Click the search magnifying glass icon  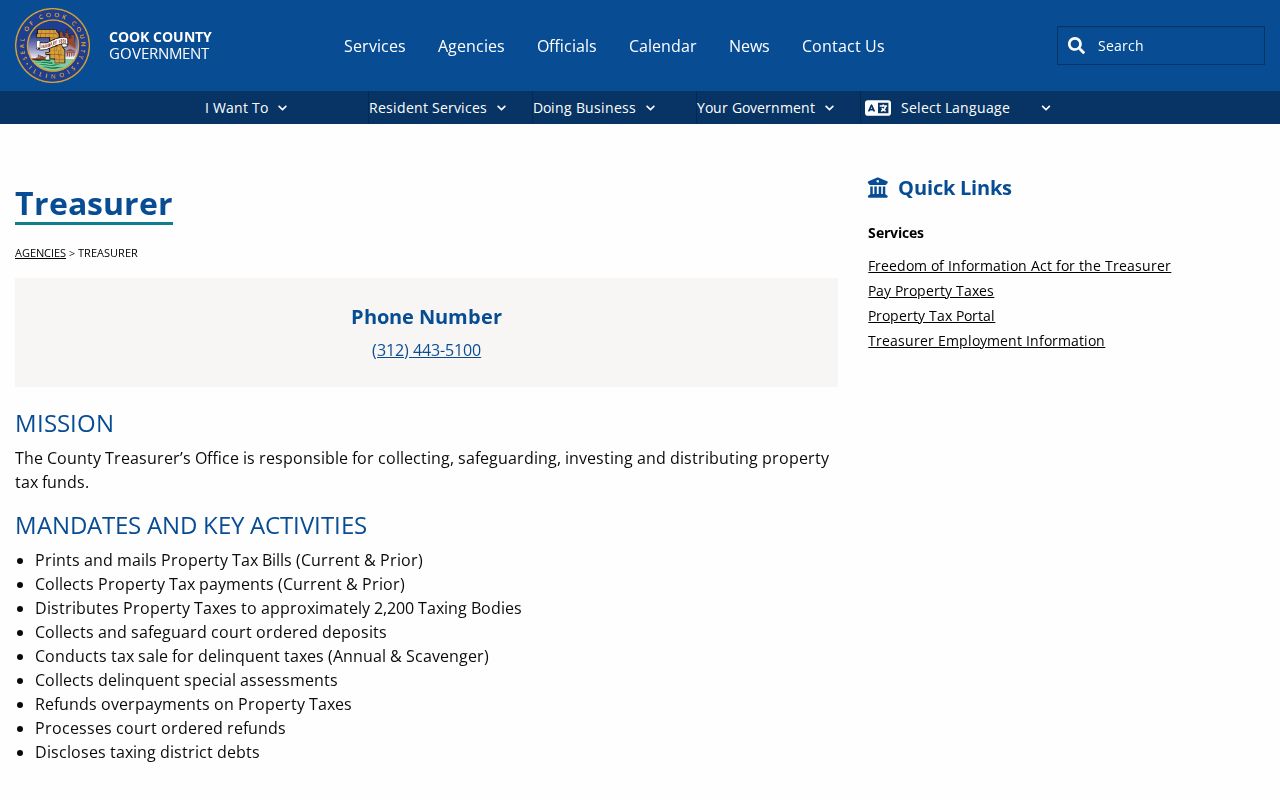point(1076,45)
